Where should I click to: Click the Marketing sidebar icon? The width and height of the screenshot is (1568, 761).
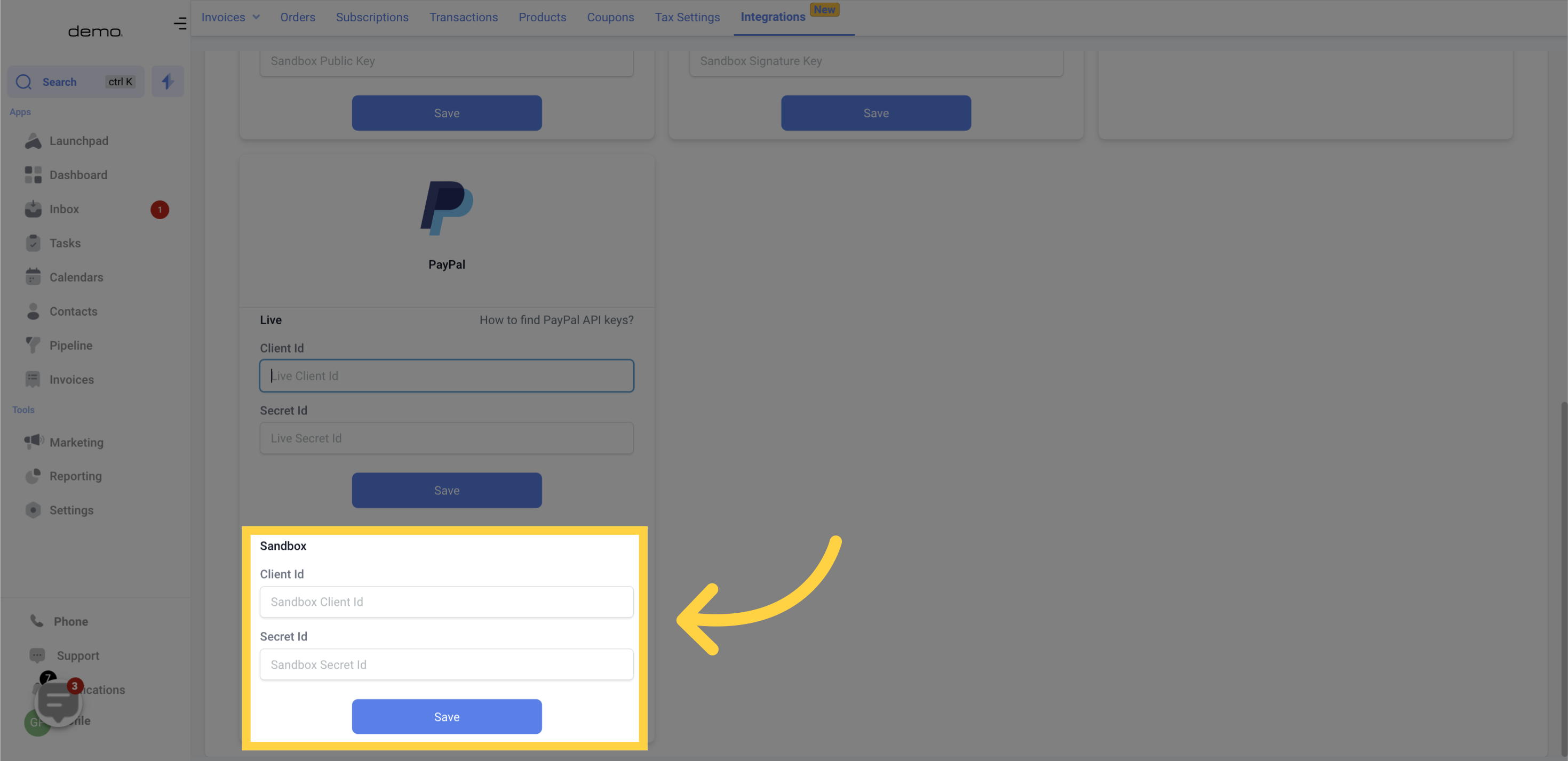point(34,442)
